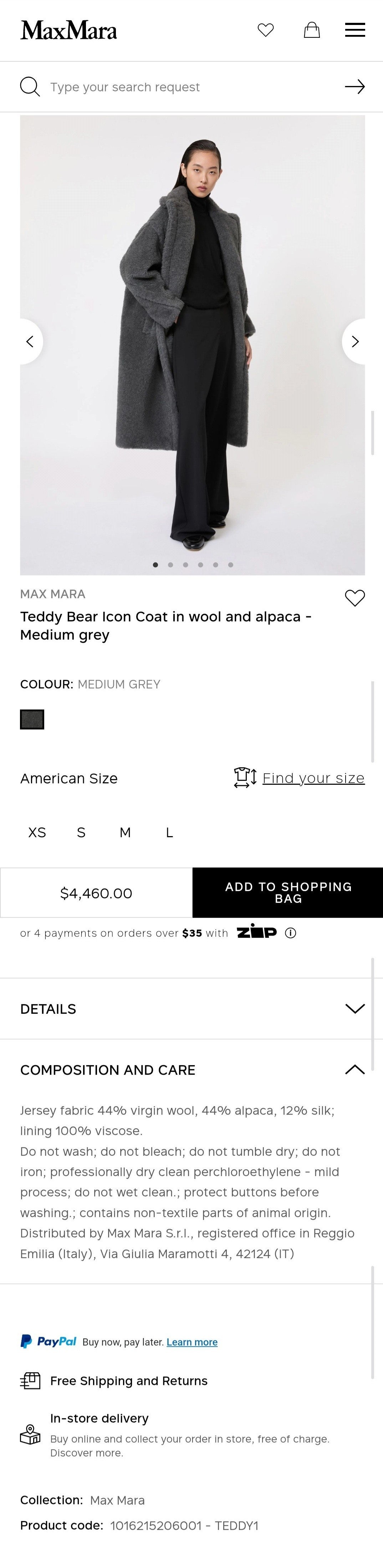Viewport: 383px width, 1568px height.
Task: Select size M
Action: tap(125, 832)
